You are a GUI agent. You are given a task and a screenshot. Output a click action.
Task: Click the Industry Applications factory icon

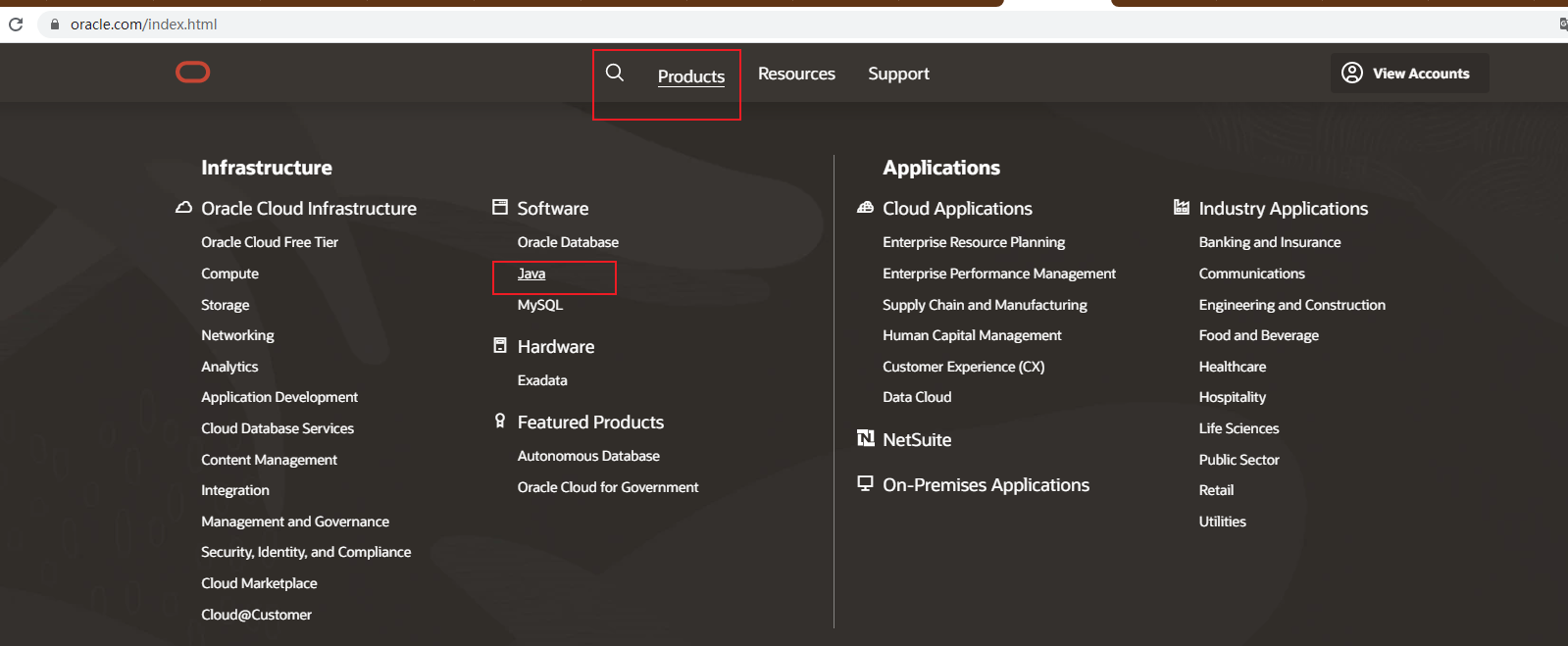coord(1182,208)
